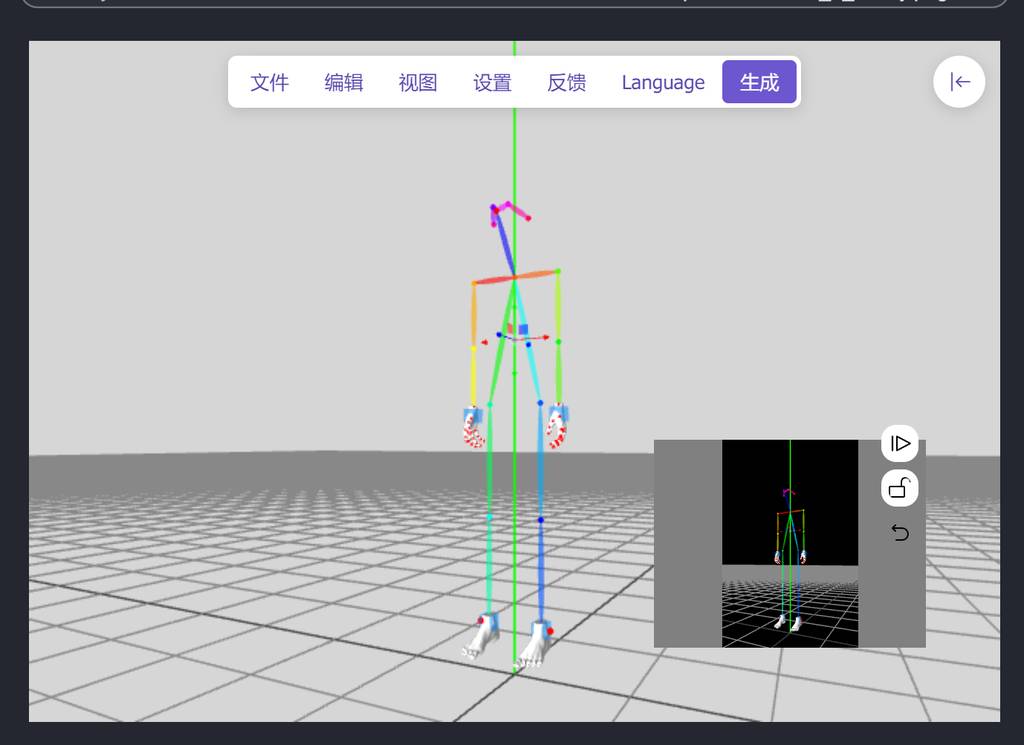Select the hand model on the yellow forearm
This screenshot has height=745, width=1024.
[473, 427]
